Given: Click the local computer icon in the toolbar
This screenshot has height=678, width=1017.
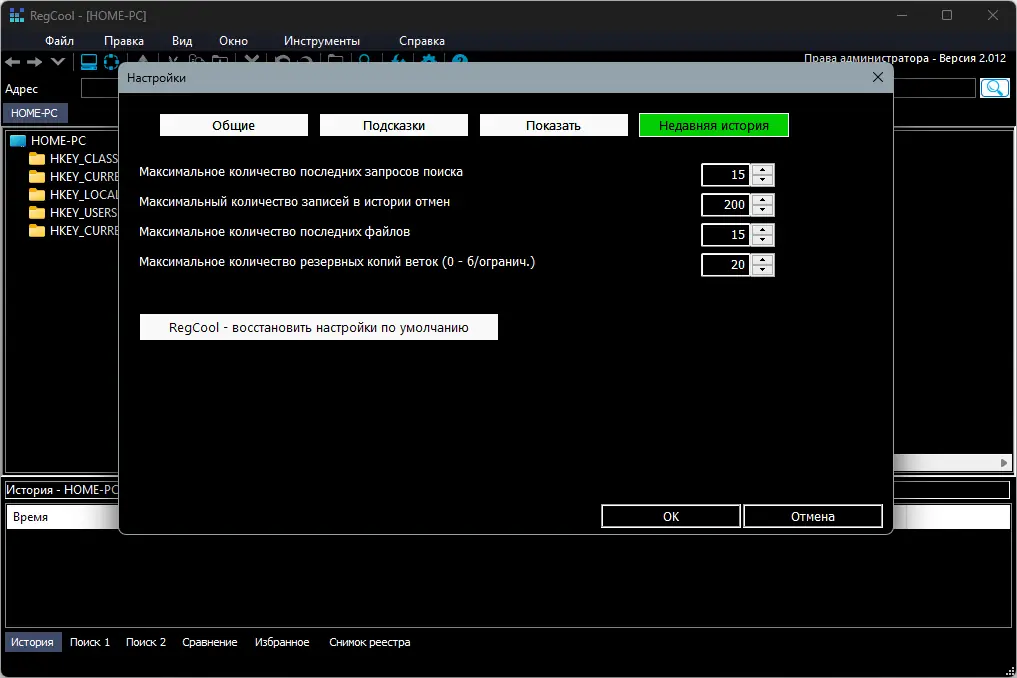Looking at the screenshot, I should 89,62.
